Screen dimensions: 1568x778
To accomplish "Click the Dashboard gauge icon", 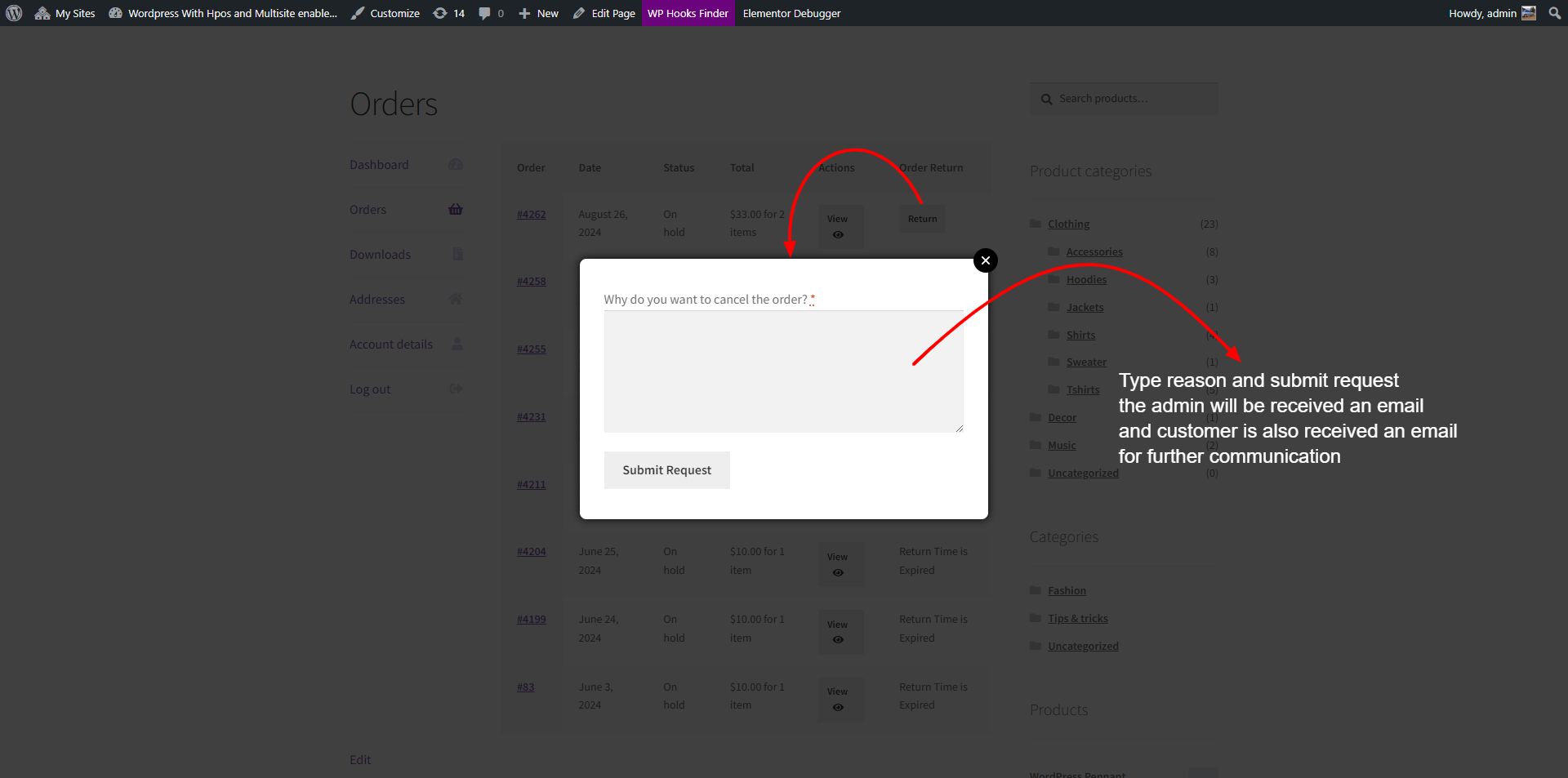I will point(456,165).
